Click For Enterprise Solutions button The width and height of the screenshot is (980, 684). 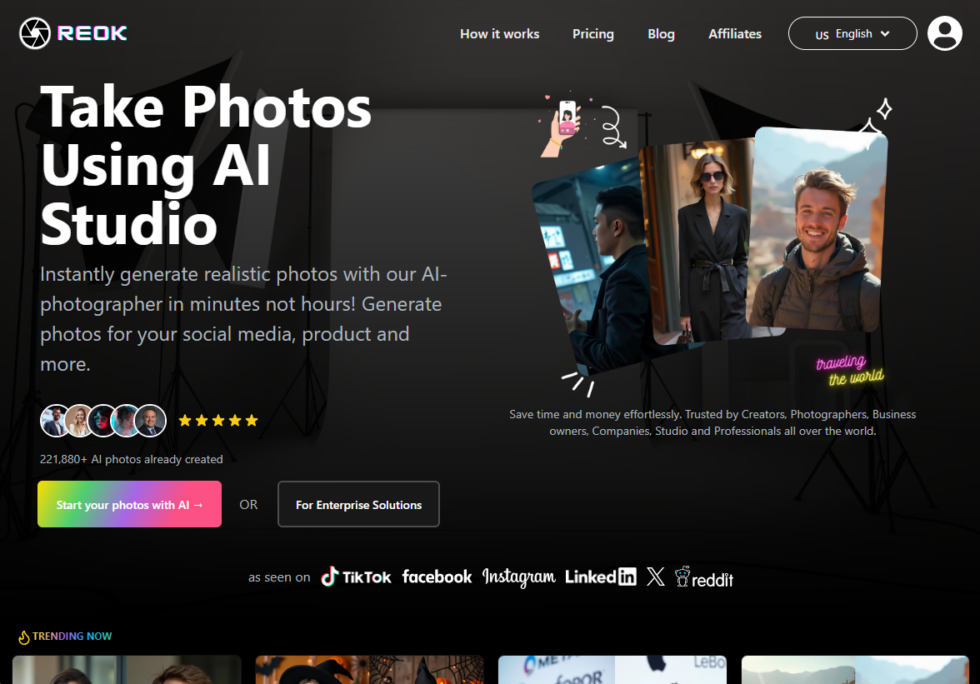(358, 504)
